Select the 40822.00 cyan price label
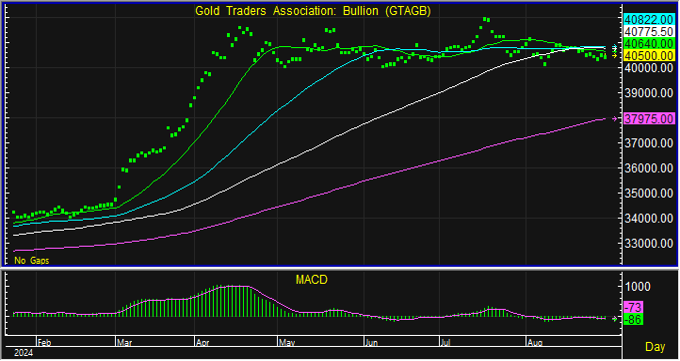Image resolution: width=680 pixels, height=361 pixels. pyautogui.click(x=649, y=20)
